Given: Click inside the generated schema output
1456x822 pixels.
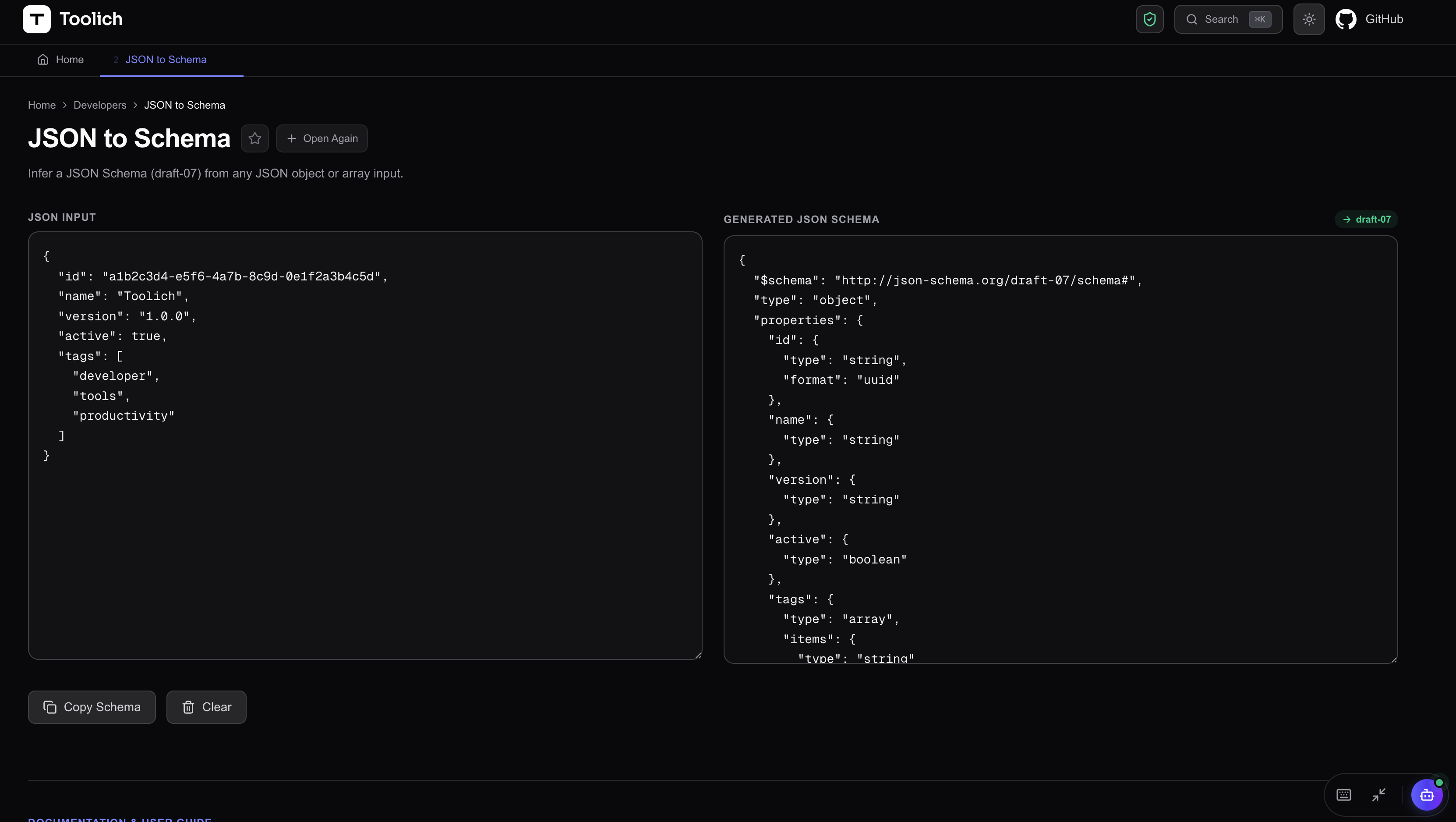Looking at the screenshot, I should [x=1060, y=450].
